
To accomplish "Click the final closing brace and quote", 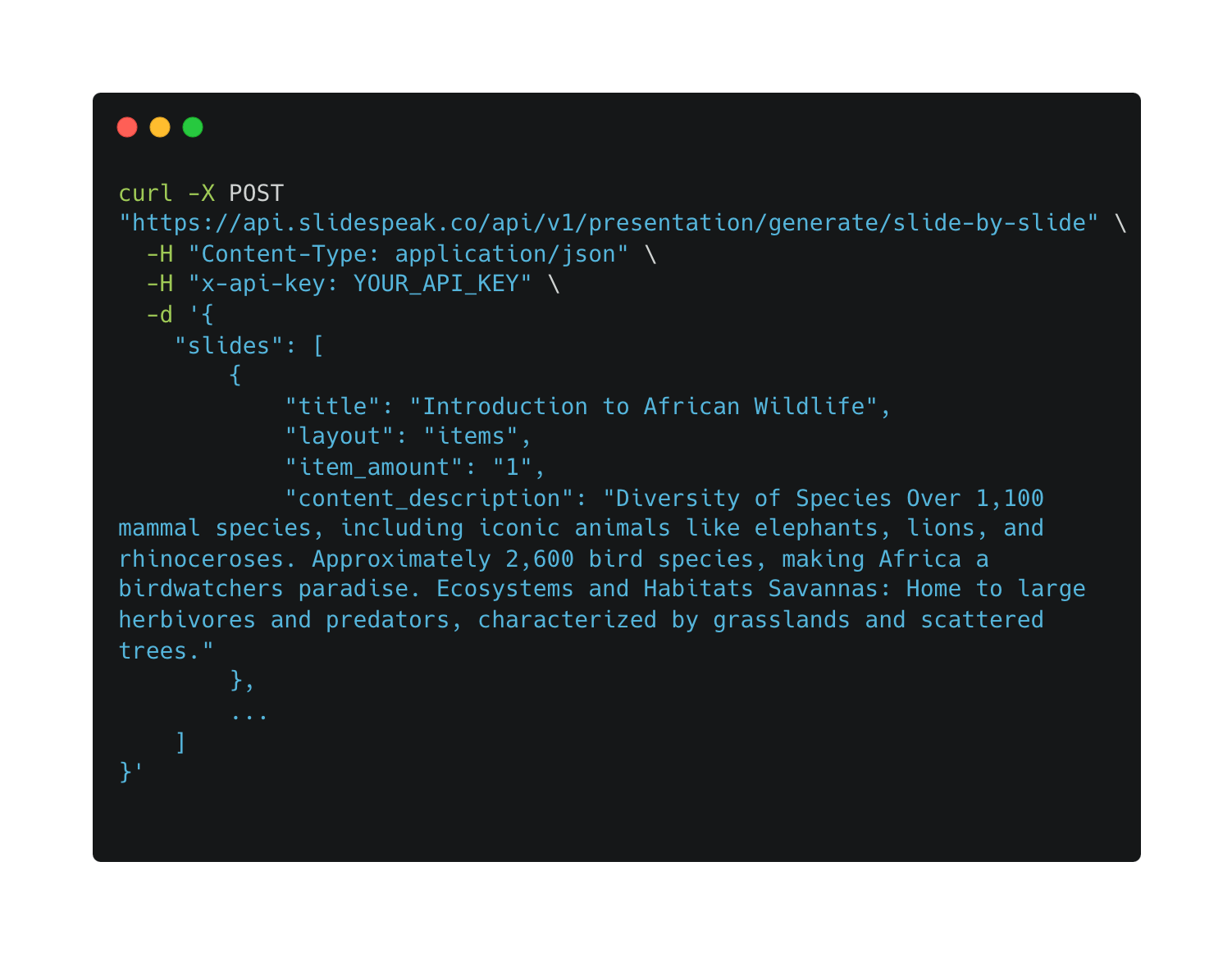I will [x=131, y=773].
